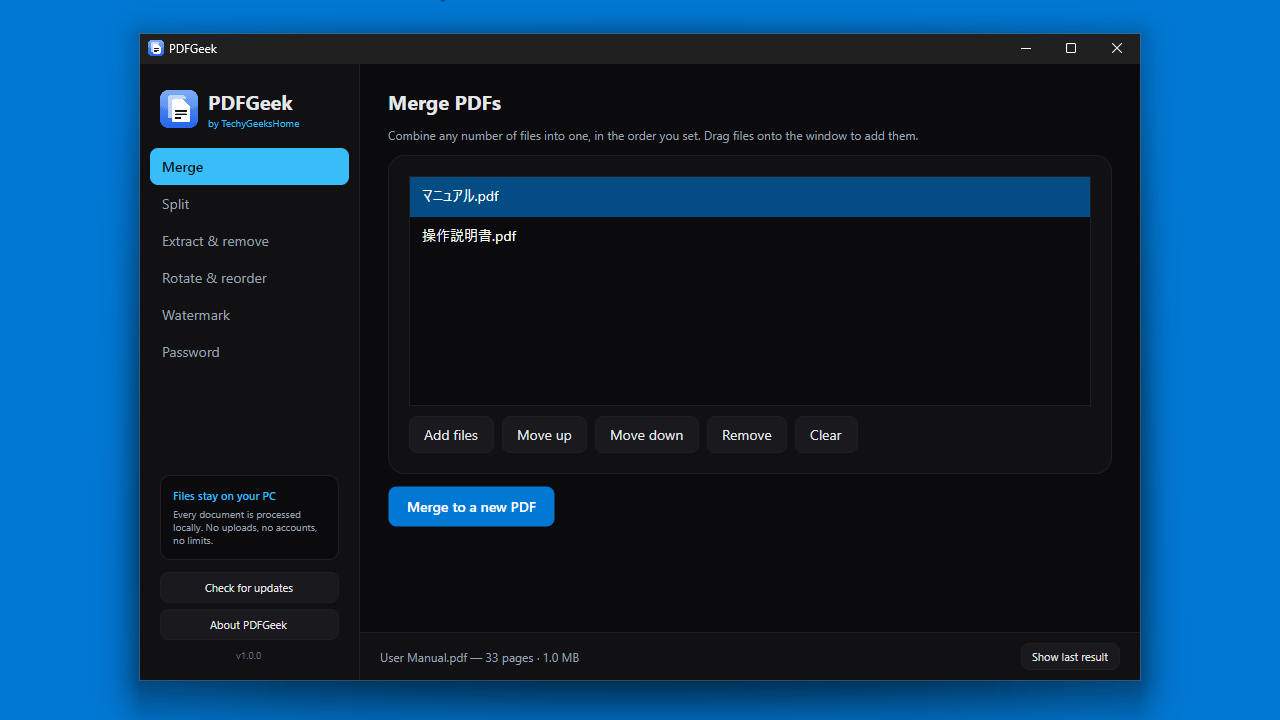This screenshot has height=720, width=1280.
Task: Close the PDFGeek window
Action: coord(1117,48)
